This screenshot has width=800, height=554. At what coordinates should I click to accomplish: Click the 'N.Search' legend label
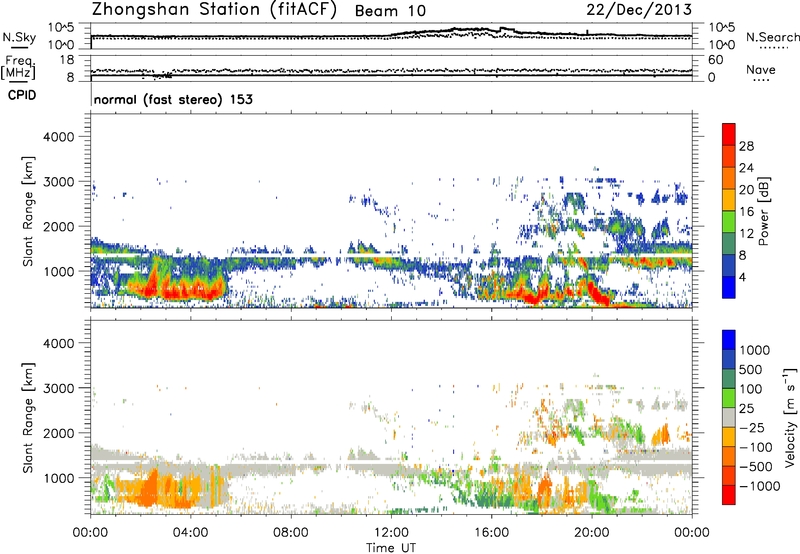point(772,37)
